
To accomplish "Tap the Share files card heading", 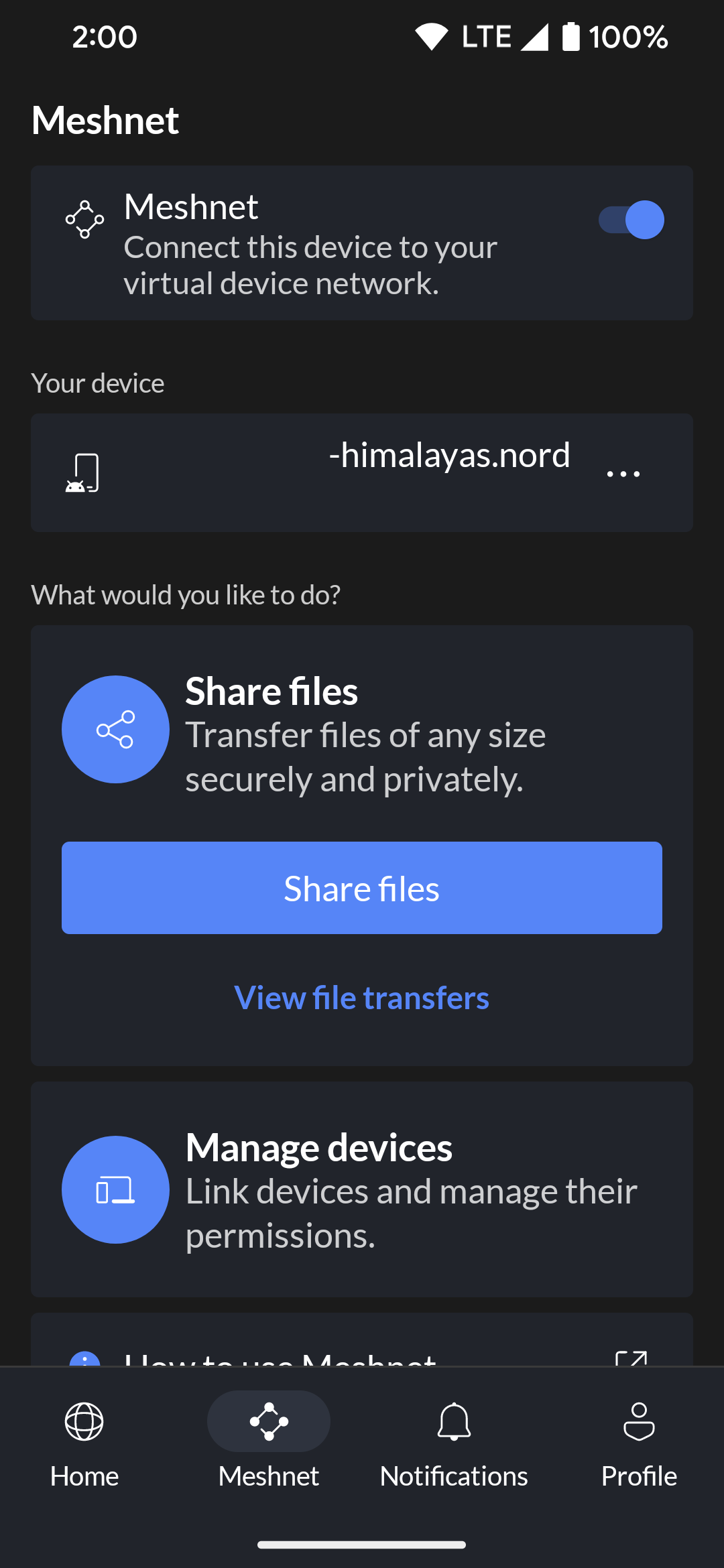I will click(271, 691).
